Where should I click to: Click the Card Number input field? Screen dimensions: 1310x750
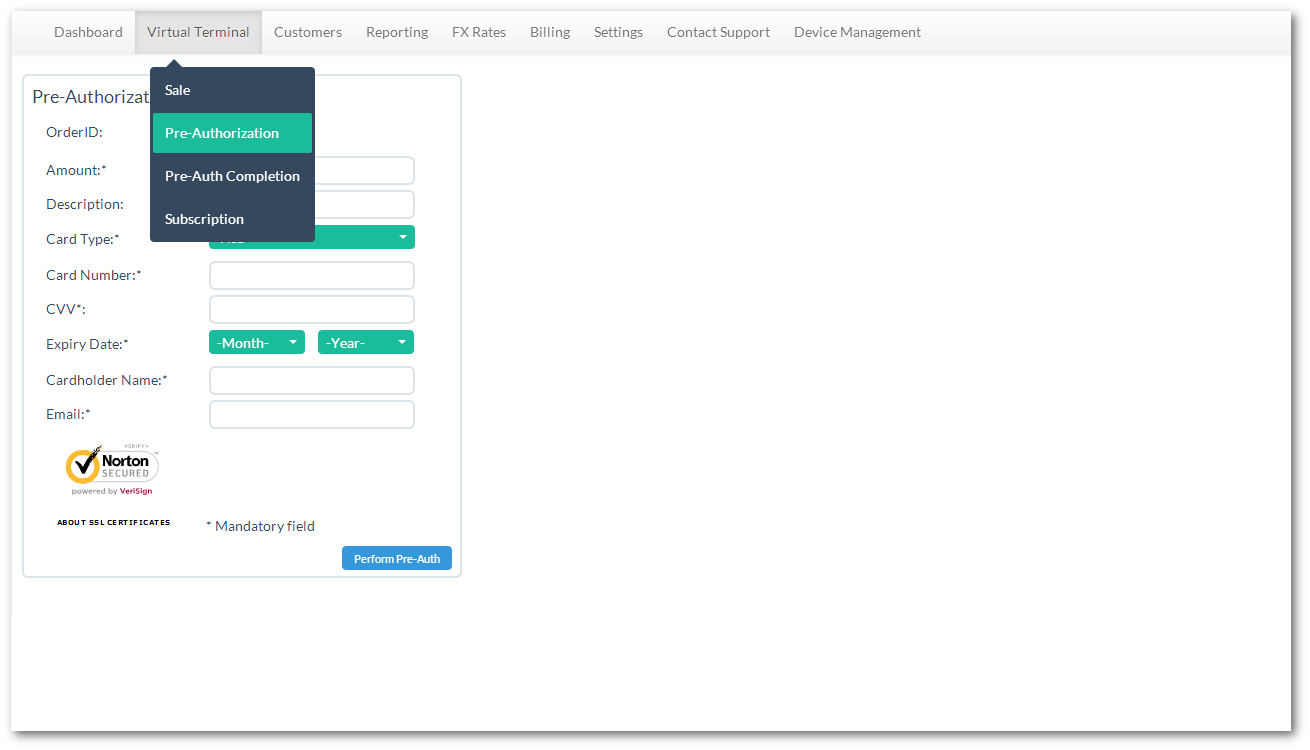pos(311,276)
